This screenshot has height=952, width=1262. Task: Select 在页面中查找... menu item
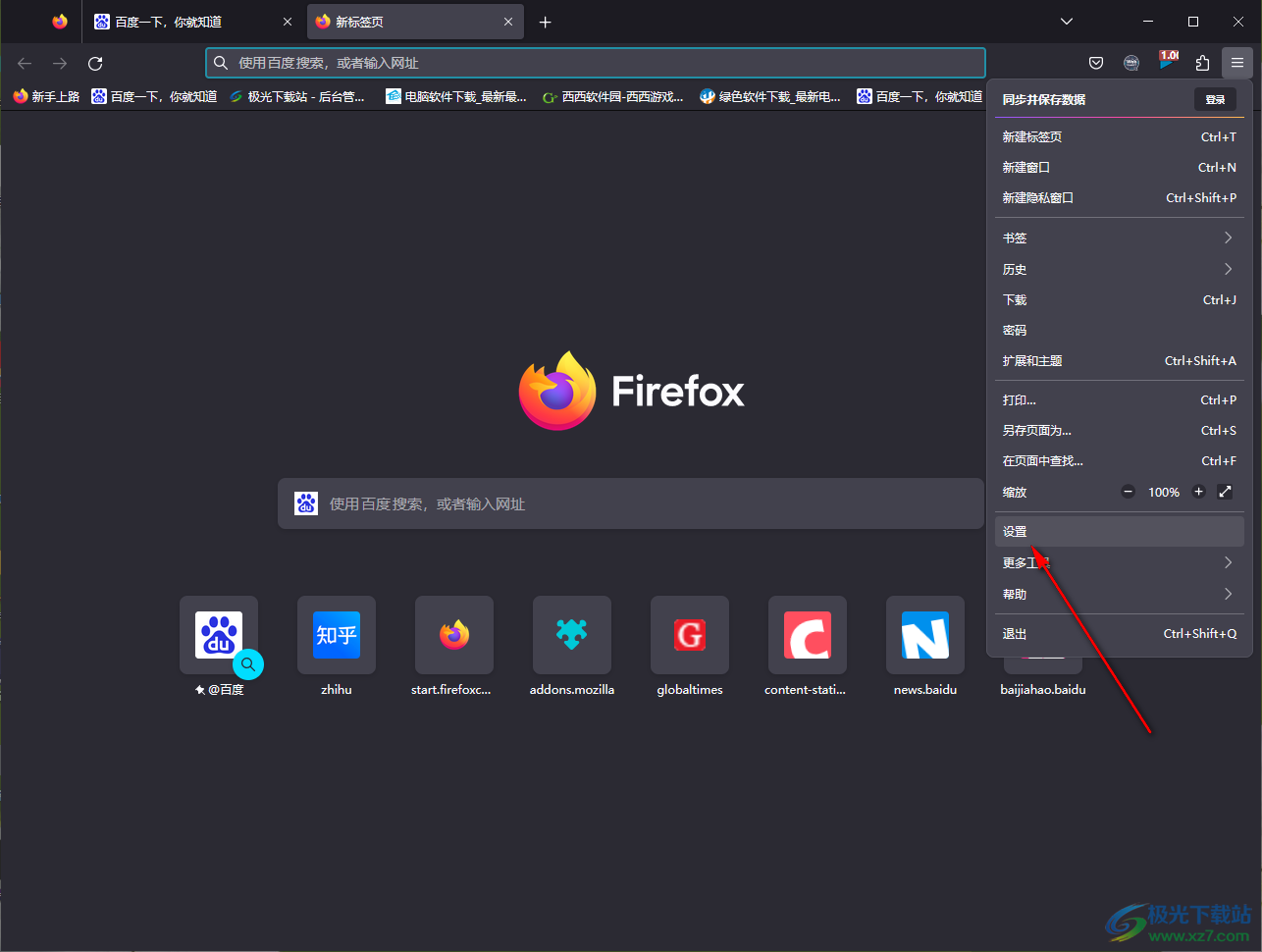click(1119, 460)
